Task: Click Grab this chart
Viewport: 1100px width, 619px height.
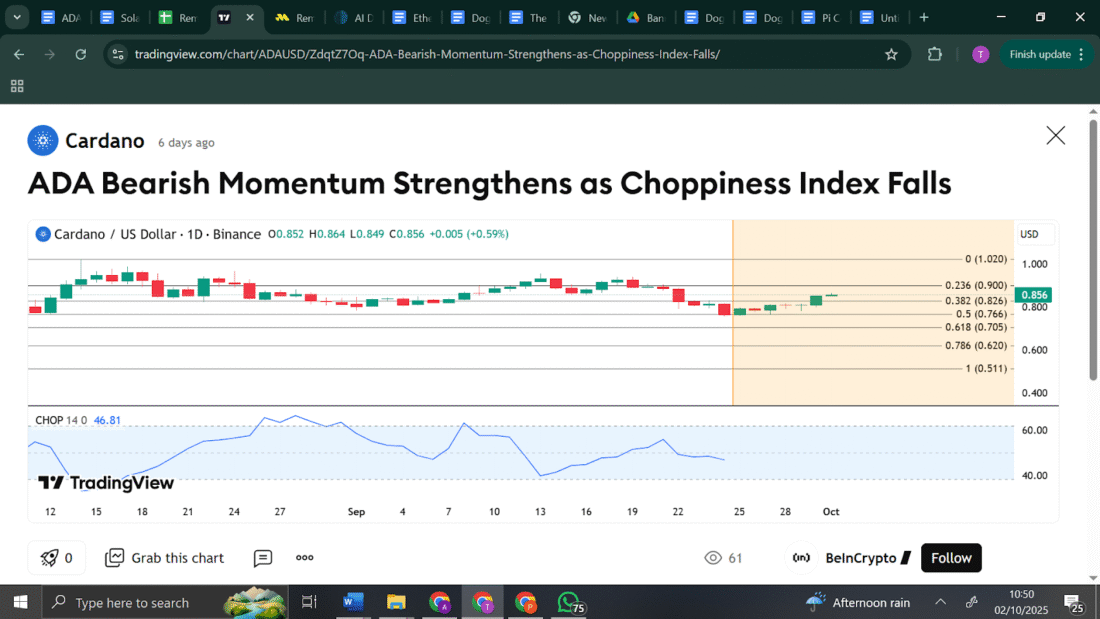Action: pyautogui.click(x=165, y=558)
